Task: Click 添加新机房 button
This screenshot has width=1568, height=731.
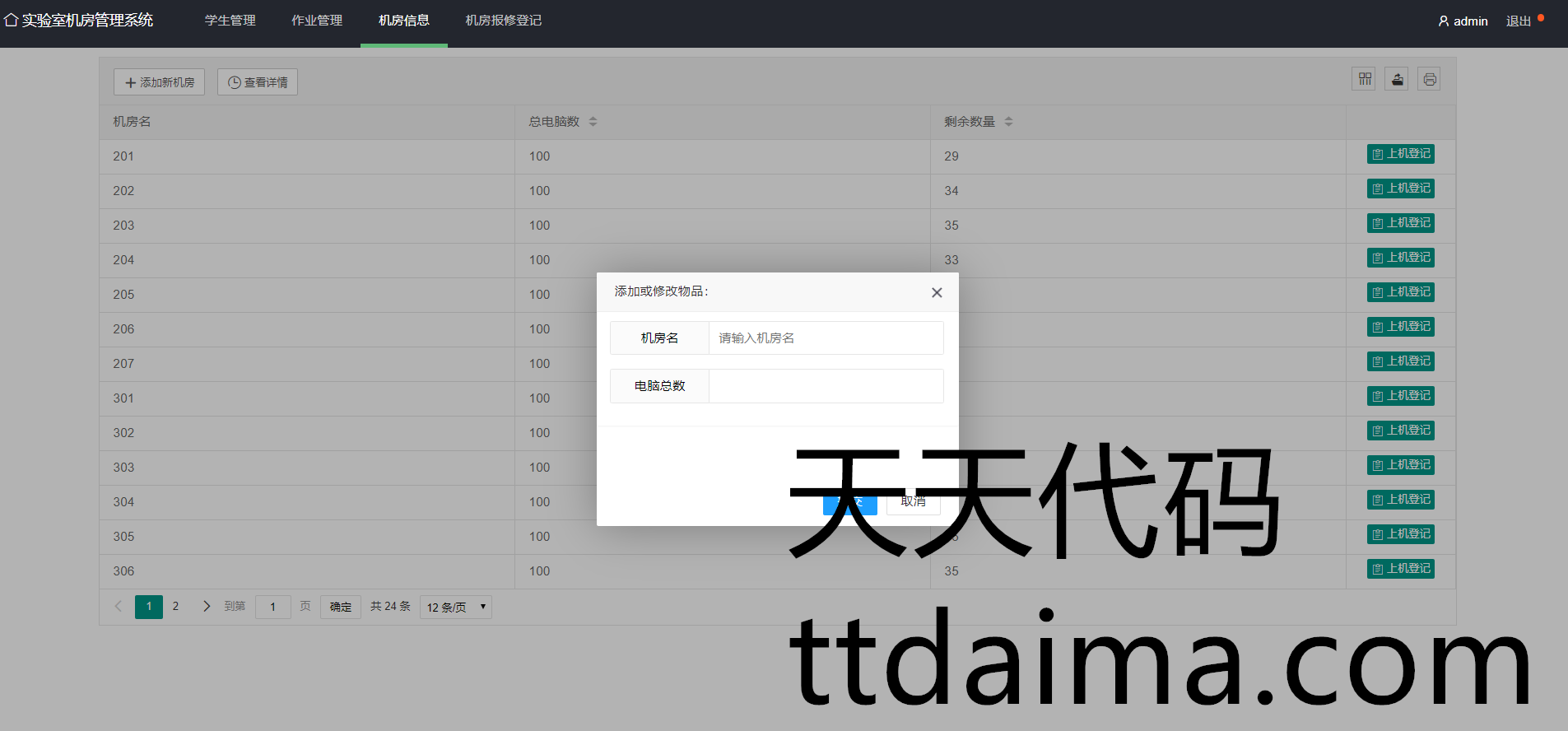Action: [159, 82]
